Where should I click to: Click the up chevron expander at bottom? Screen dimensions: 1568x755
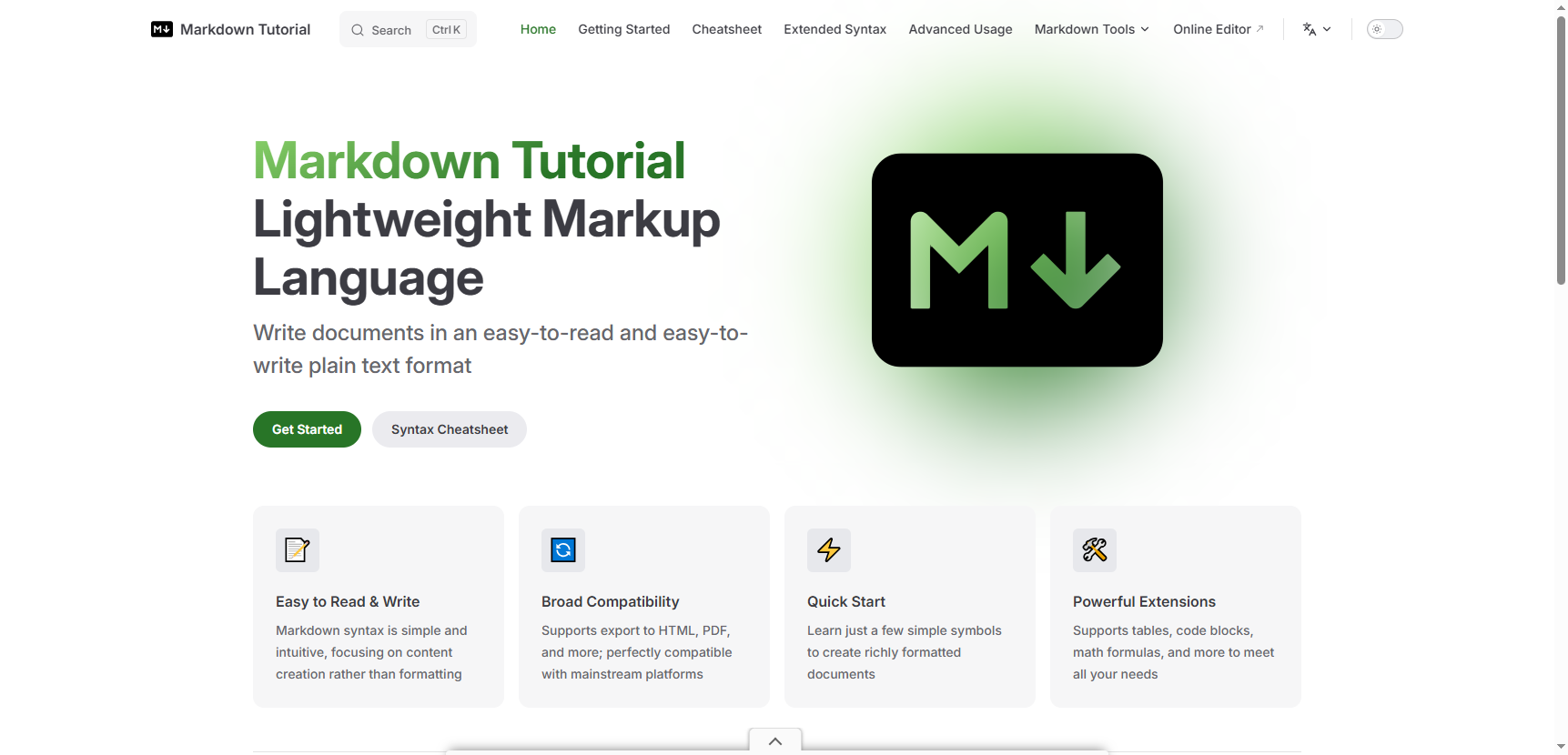[775, 740]
